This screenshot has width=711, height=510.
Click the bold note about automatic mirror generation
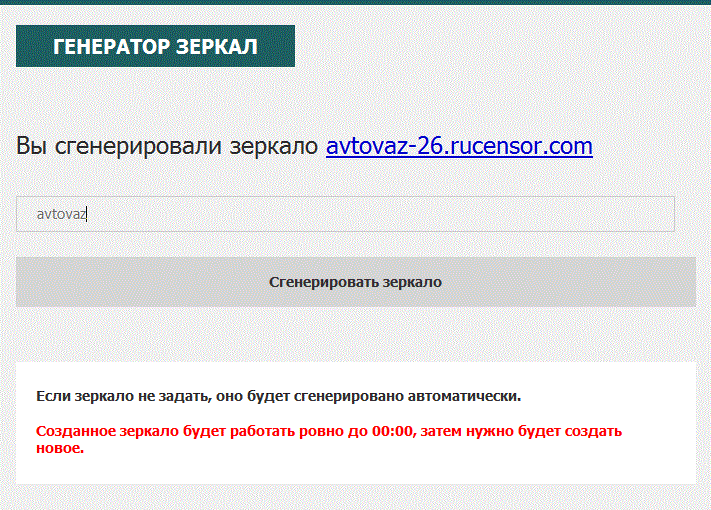point(278,396)
